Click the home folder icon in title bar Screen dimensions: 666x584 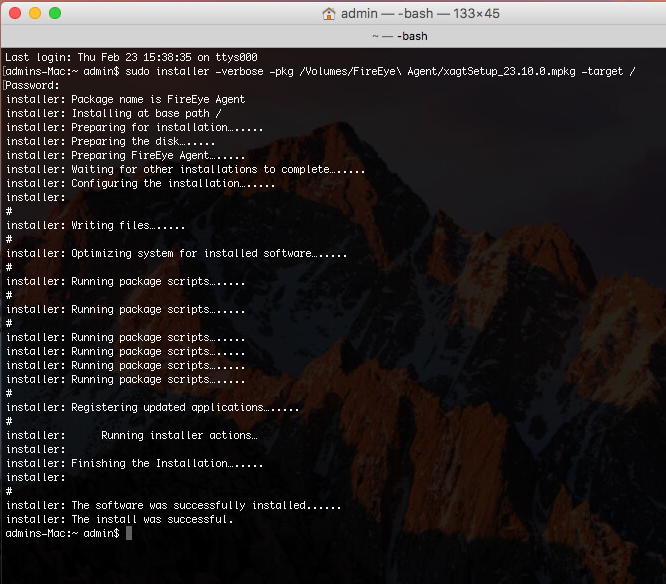tap(328, 14)
